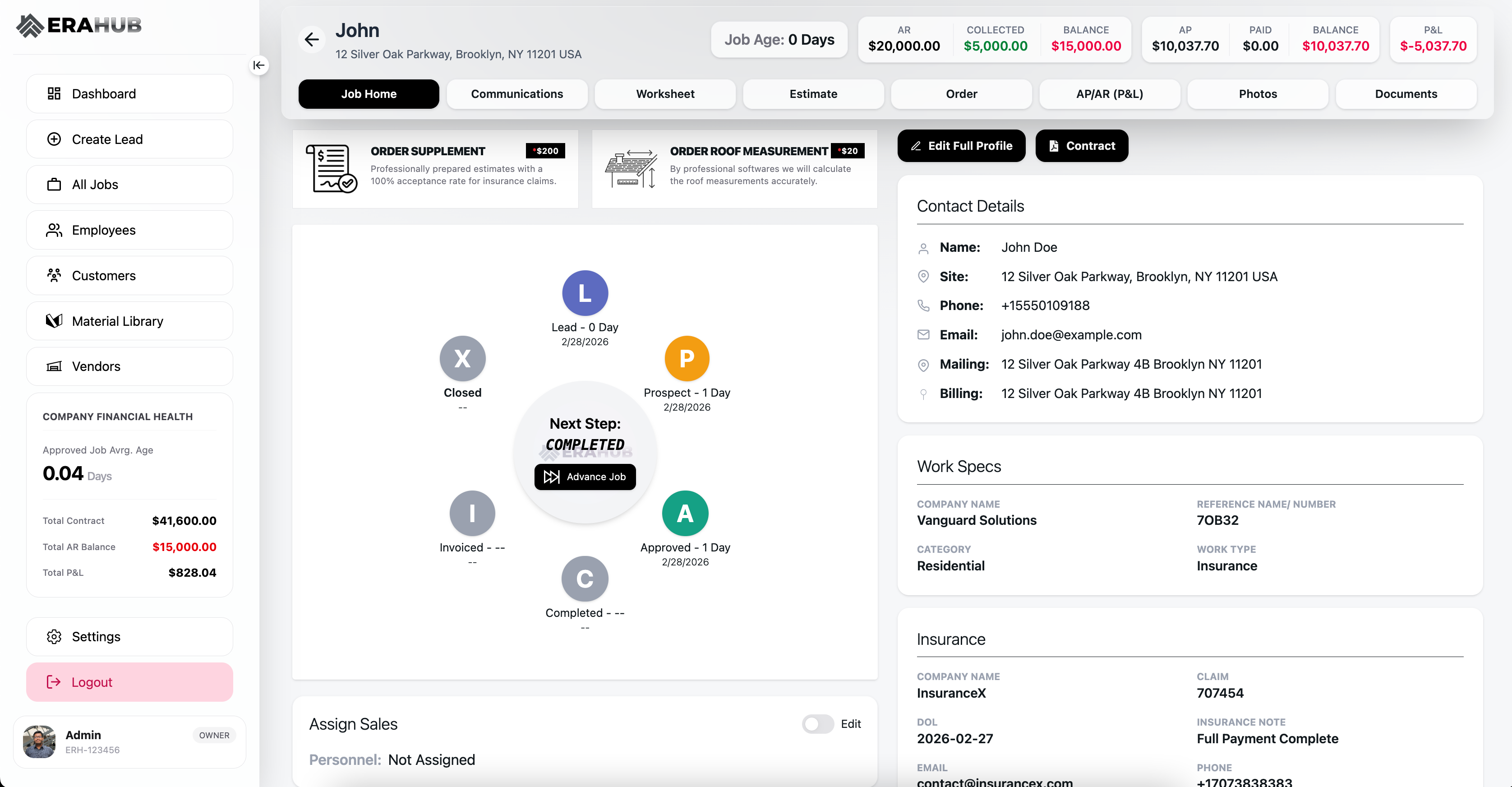The height and width of the screenshot is (787, 1512).
Task: Open Vendors via the sidebar icon
Action: tap(55, 366)
